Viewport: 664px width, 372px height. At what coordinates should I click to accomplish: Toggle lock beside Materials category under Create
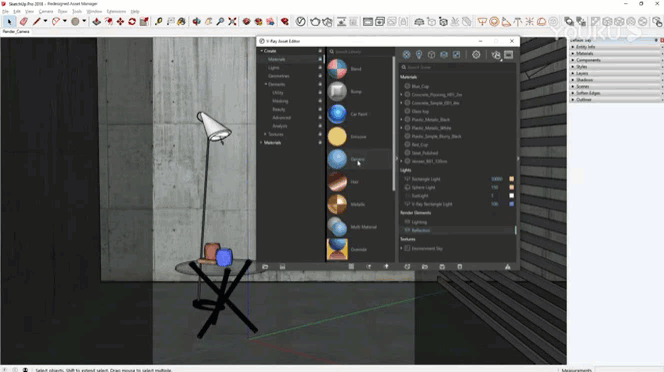tap(320, 59)
